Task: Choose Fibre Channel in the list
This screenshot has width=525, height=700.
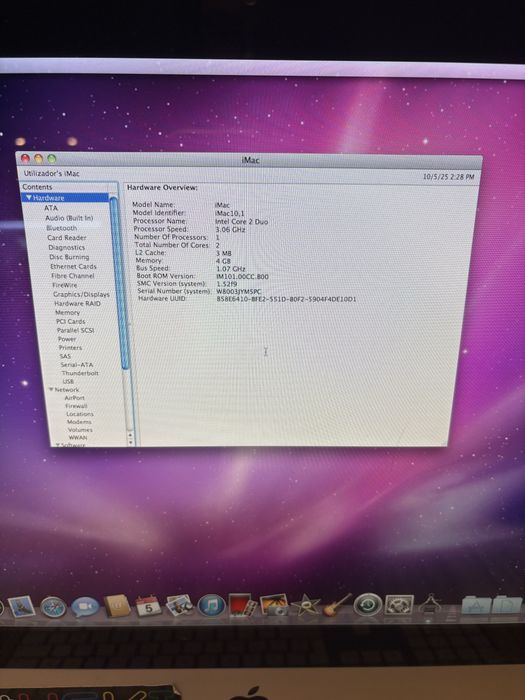Action: [73, 275]
